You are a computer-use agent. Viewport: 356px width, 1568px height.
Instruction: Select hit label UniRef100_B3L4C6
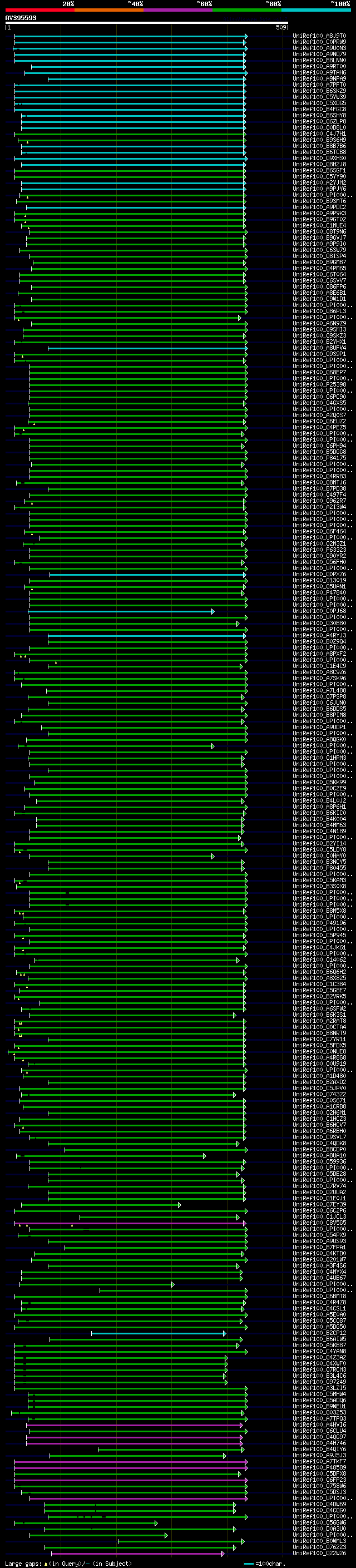(x=319, y=1376)
